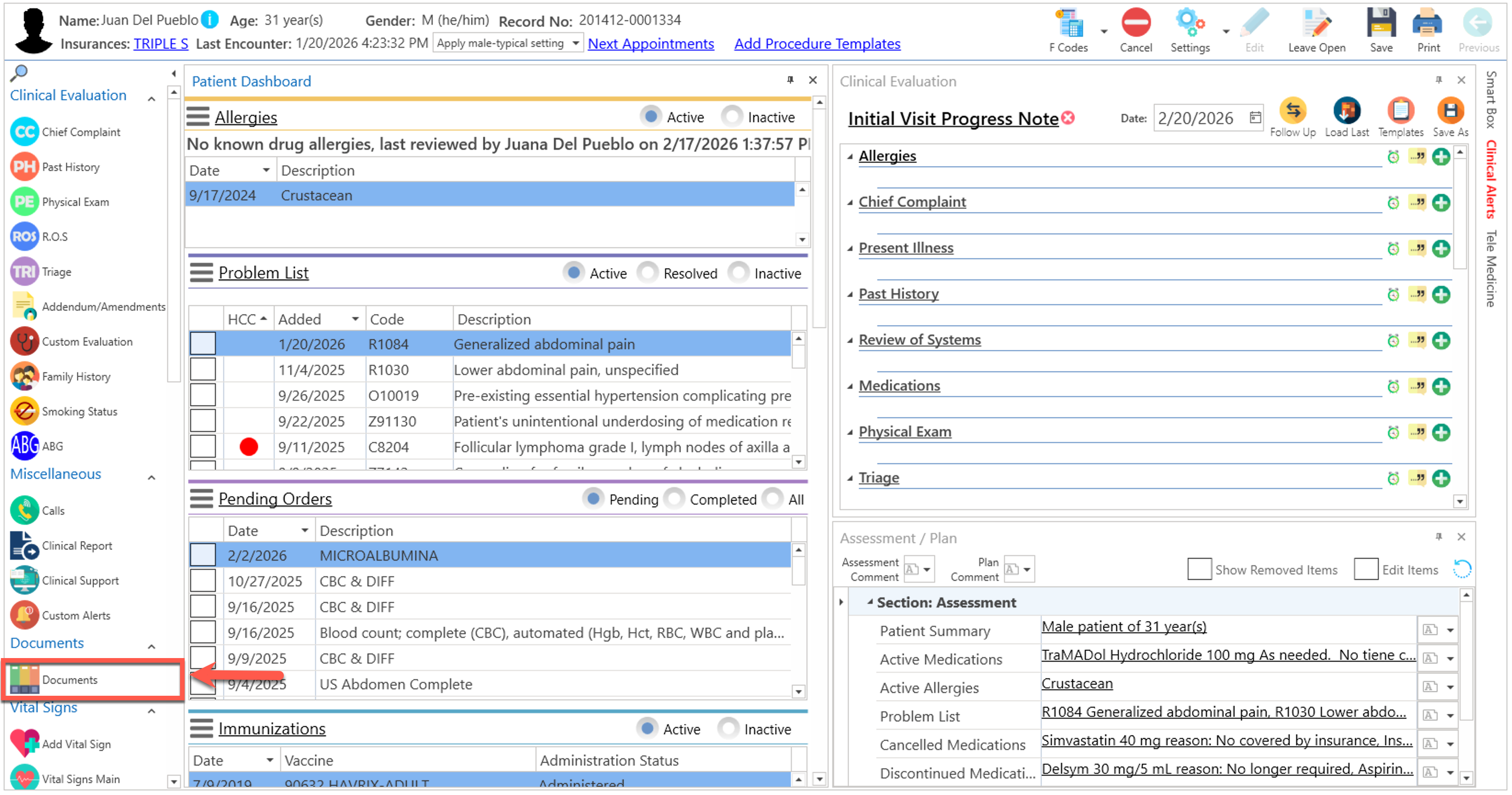Check the Show Removed Items checkbox
The image size is (1512, 795).
coord(1199,569)
